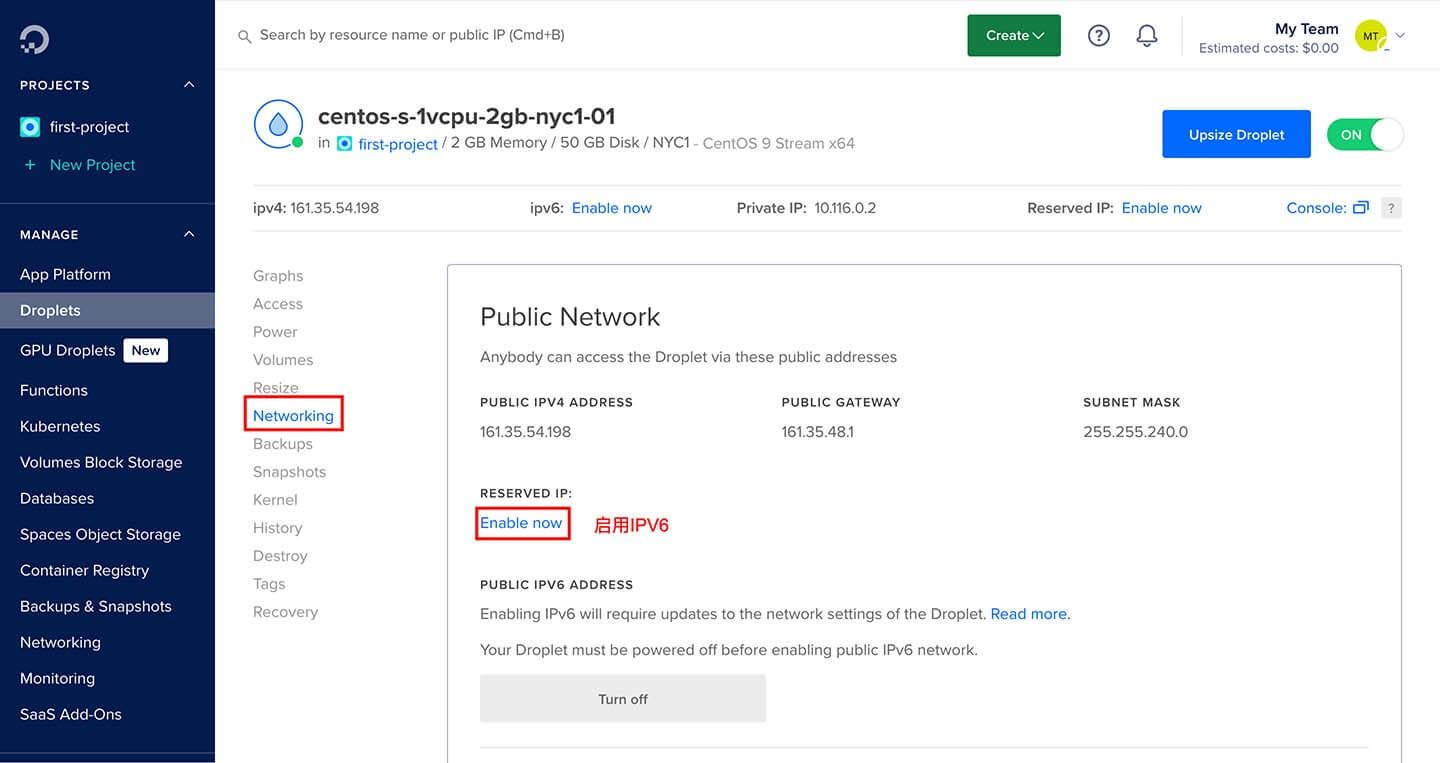Click the plus icon for New Project
1440x763 pixels.
(30, 165)
